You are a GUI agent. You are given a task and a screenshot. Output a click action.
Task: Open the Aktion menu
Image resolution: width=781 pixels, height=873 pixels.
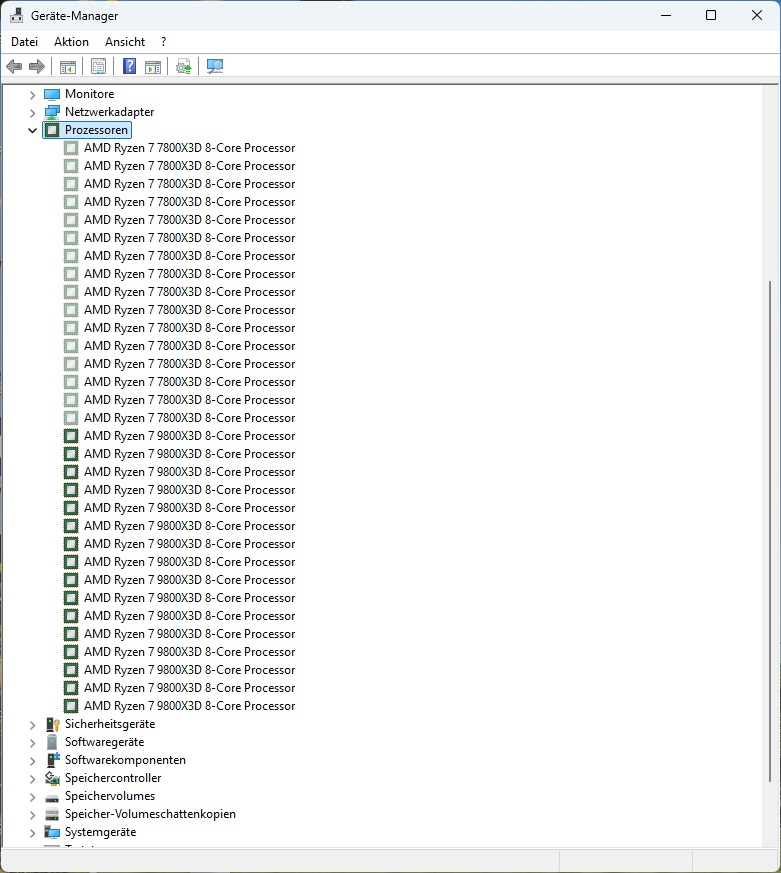tap(71, 42)
